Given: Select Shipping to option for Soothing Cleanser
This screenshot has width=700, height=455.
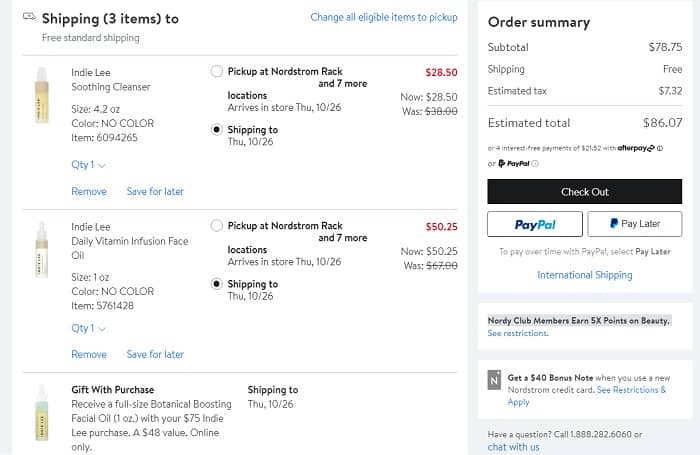Looking at the screenshot, I should (217, 130).
